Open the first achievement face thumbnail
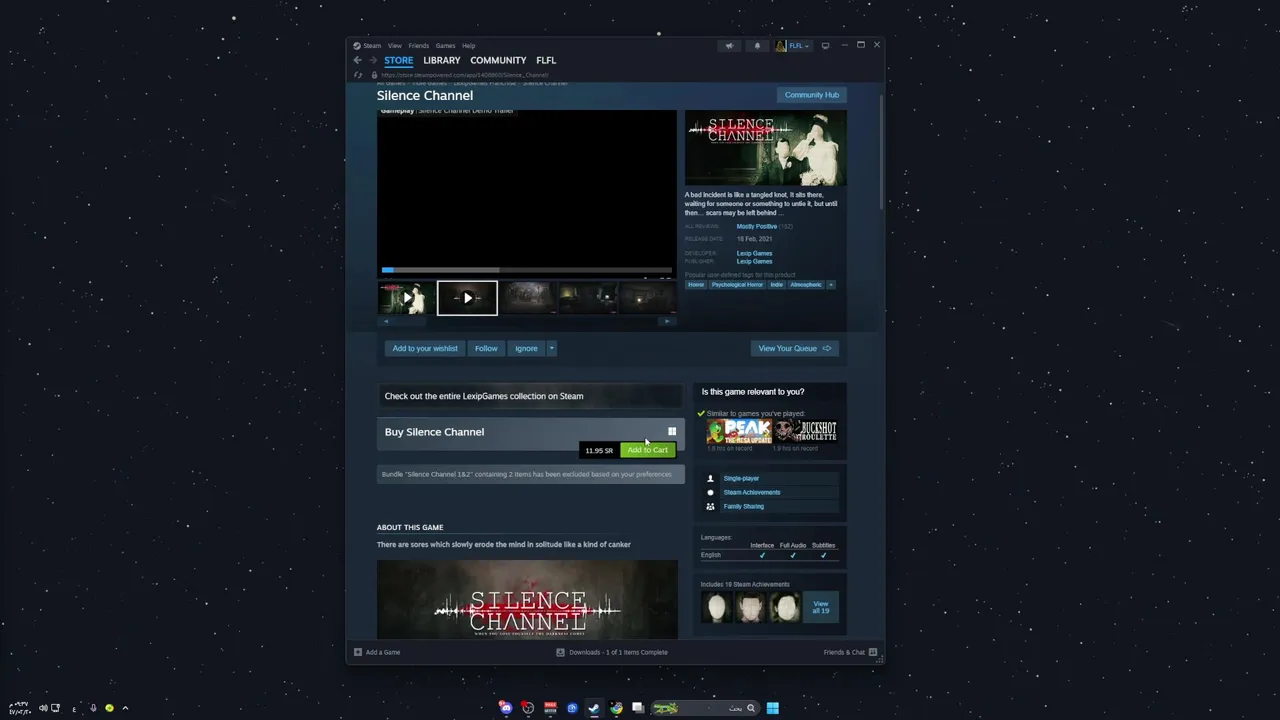 pyautogui.click(x=717, y=607)
